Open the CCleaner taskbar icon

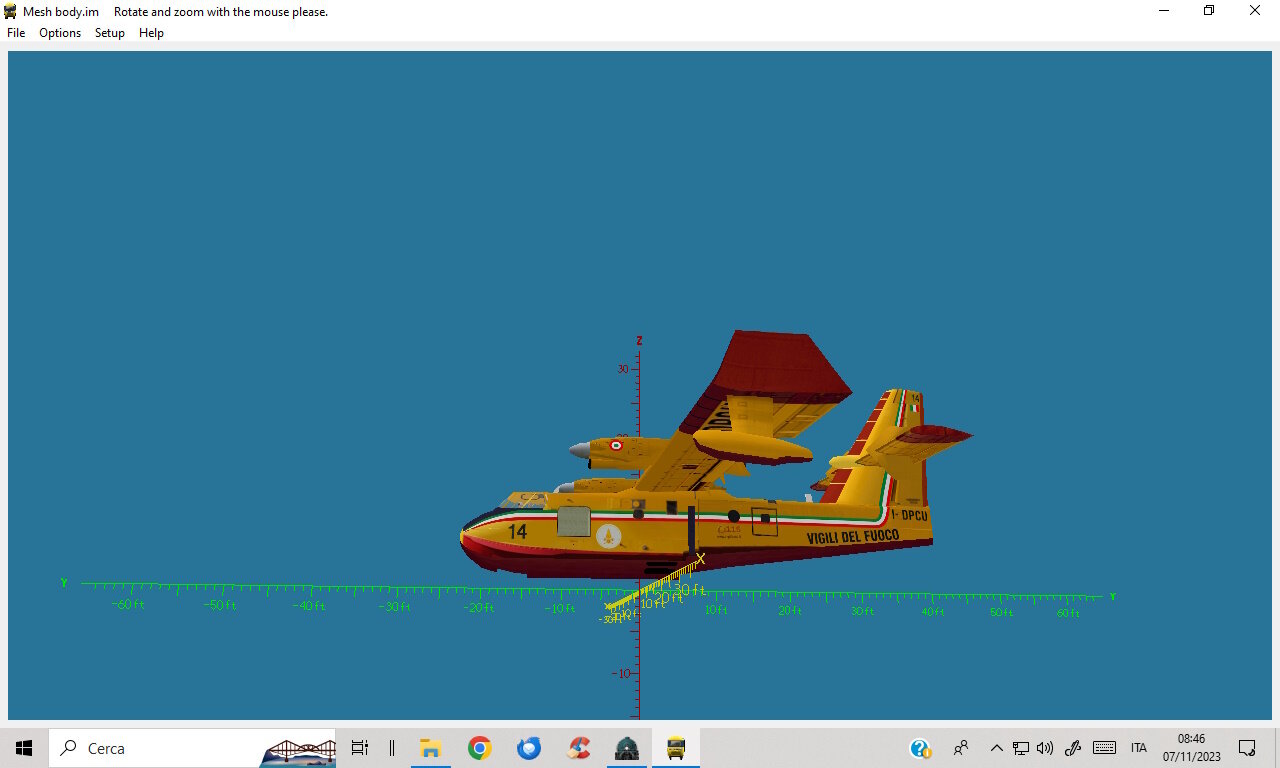pos(578,748)
